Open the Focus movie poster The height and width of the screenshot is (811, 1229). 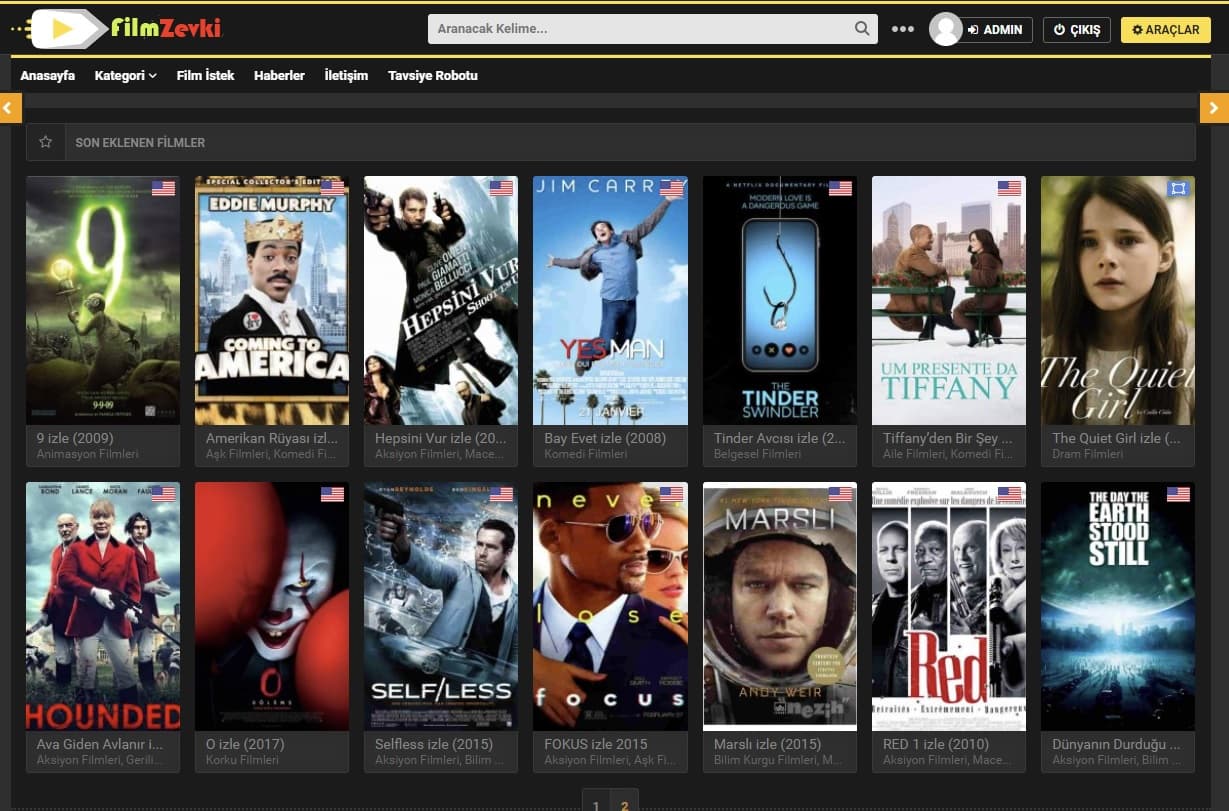coord(610,606)
